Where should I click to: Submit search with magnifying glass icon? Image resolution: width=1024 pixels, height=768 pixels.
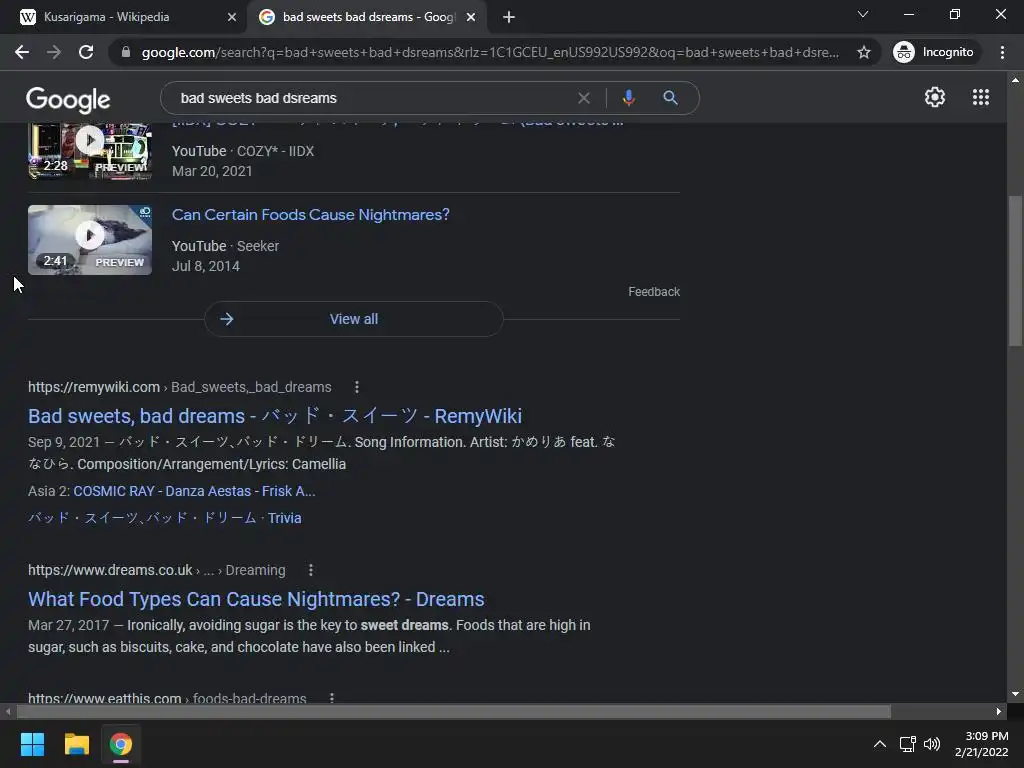point(670,98)
